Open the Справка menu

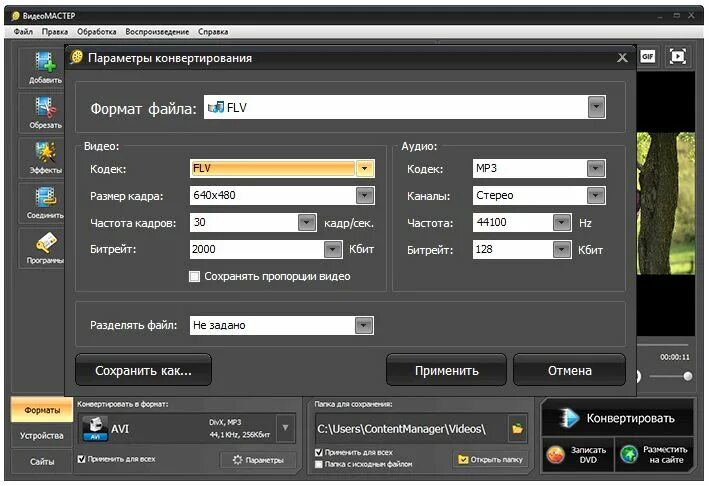pyautogui.click(x=213, y=32)
